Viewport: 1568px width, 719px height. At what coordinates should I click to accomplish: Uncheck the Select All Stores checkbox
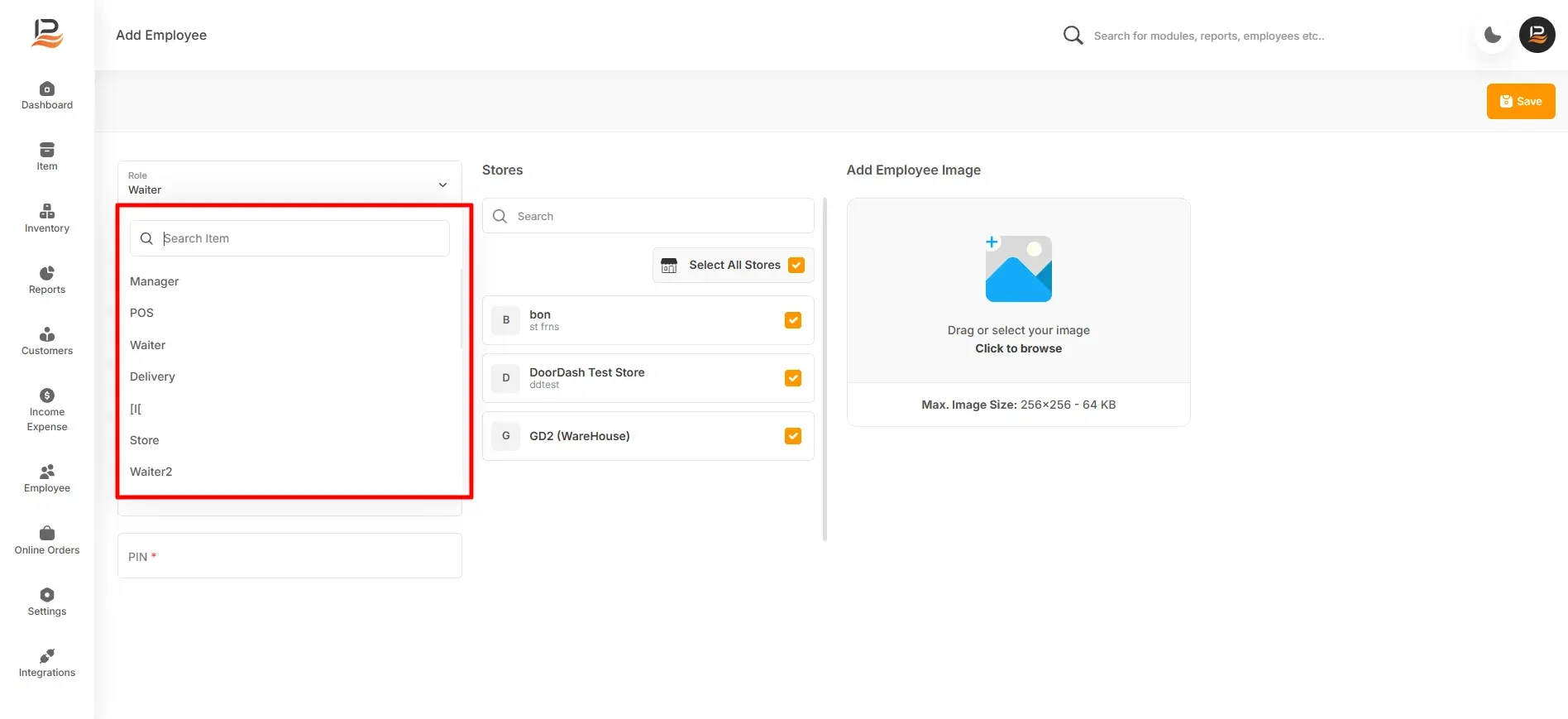pos(796,265)
